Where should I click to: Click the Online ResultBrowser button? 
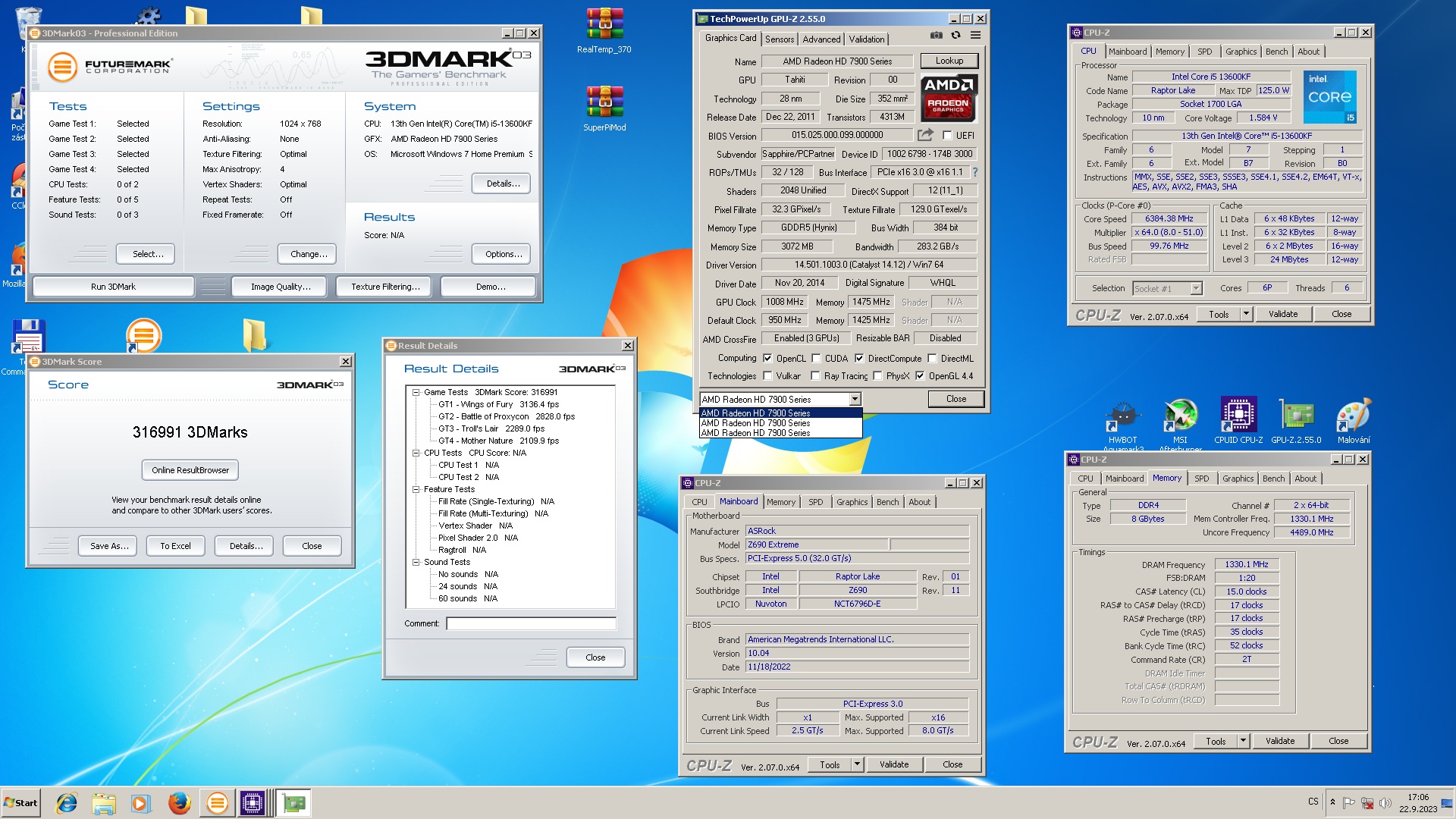tap(190, 470)
